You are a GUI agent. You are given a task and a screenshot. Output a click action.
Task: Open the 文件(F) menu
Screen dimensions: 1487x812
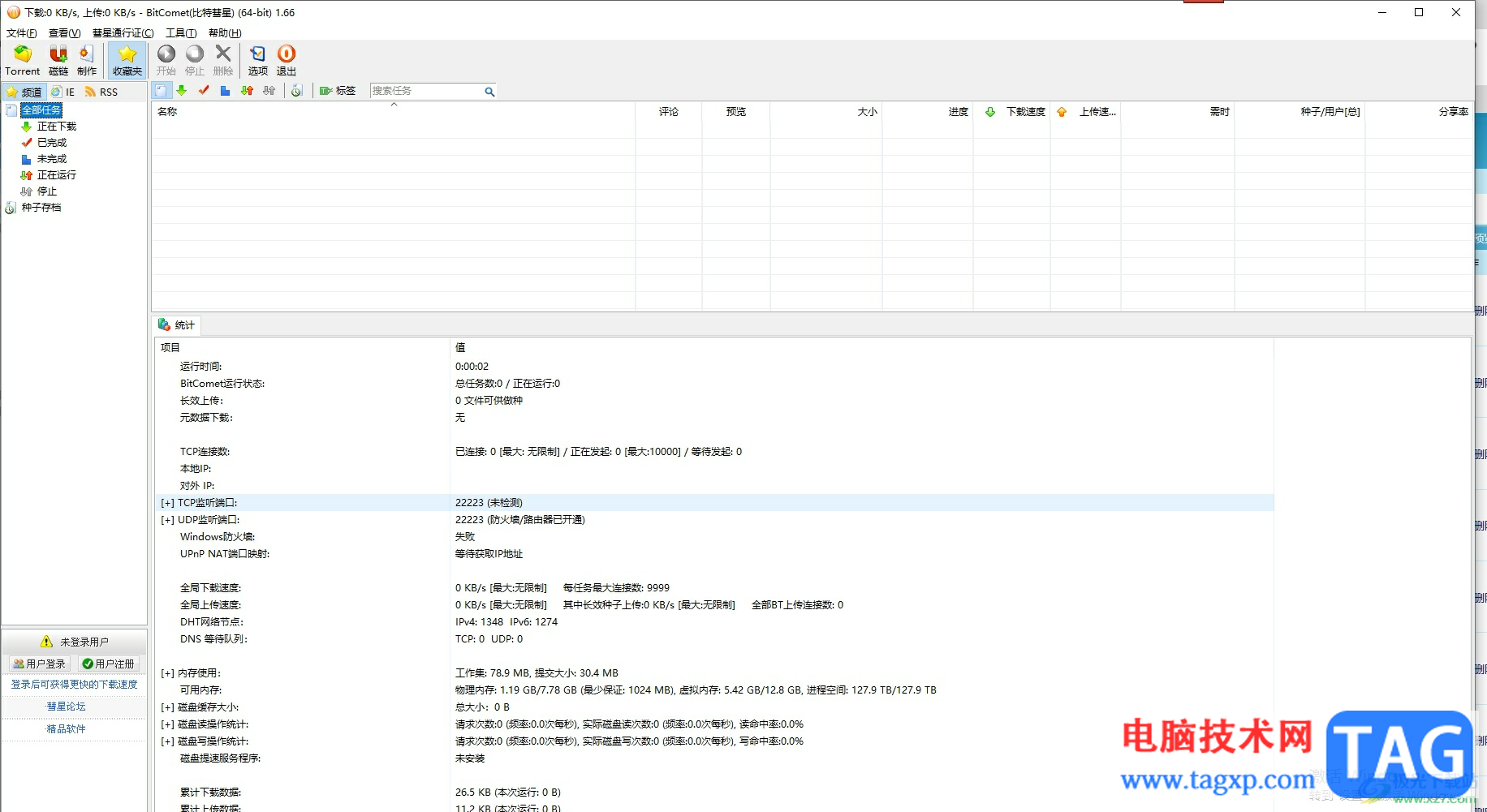(22, 33)
